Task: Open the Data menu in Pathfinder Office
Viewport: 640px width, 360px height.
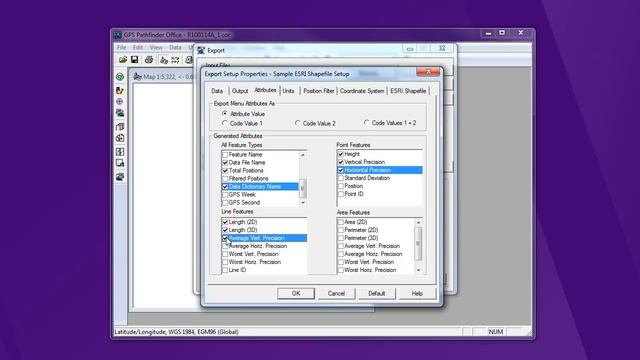Action: [x=175, y=47]
